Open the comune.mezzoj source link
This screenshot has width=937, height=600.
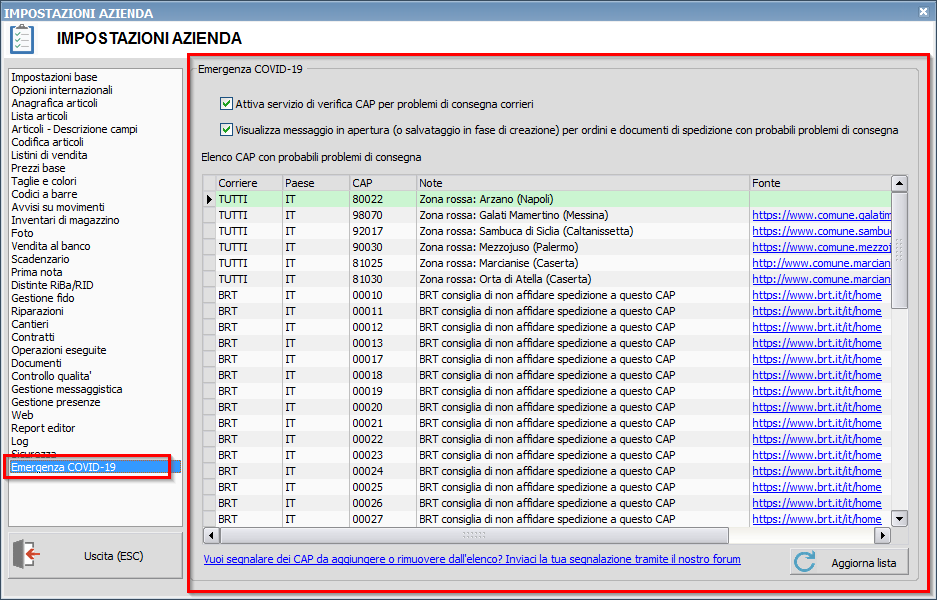point(821,247)
